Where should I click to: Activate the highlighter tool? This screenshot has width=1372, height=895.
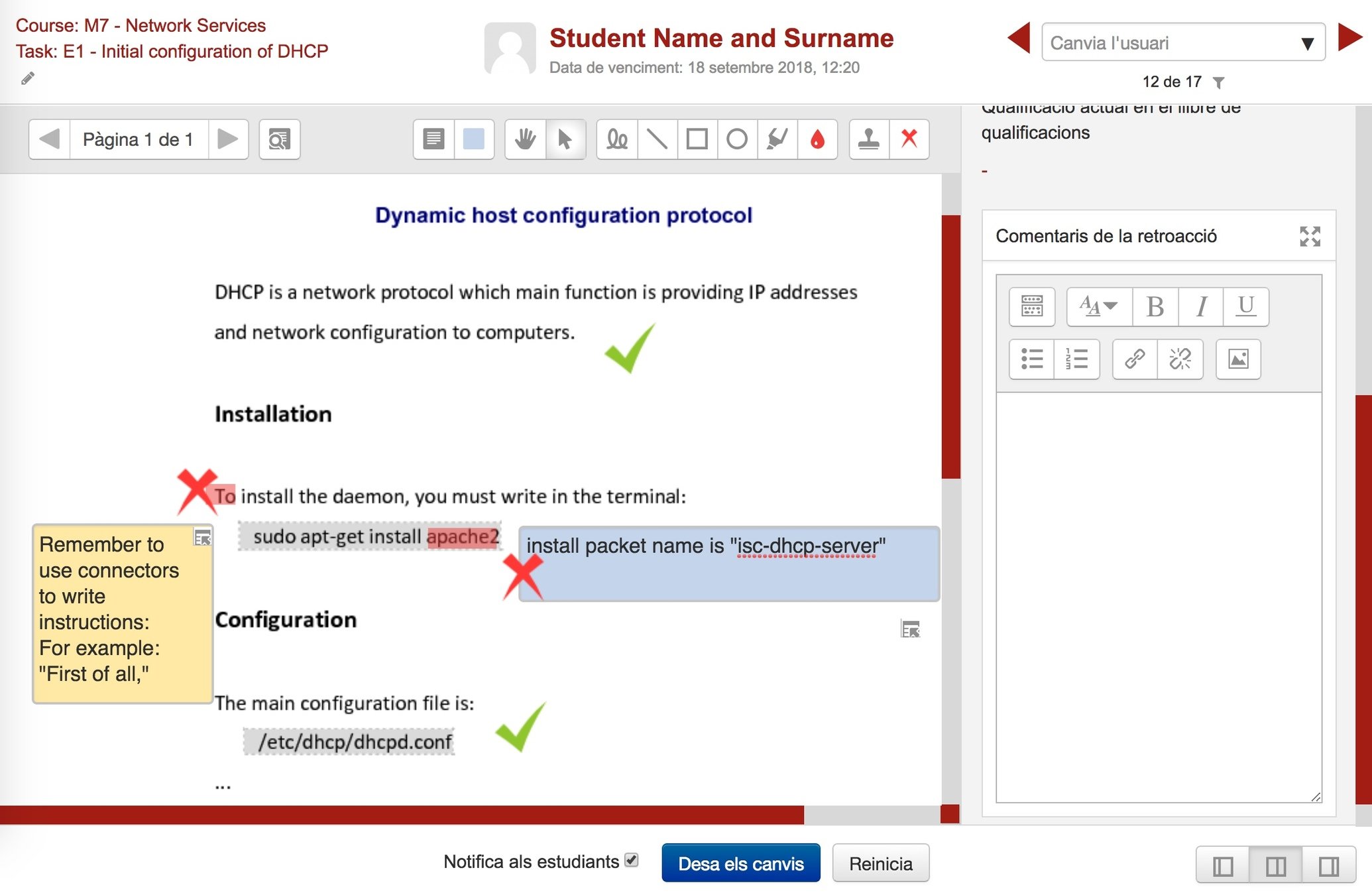pyautogui.click(x=777, y=139)
